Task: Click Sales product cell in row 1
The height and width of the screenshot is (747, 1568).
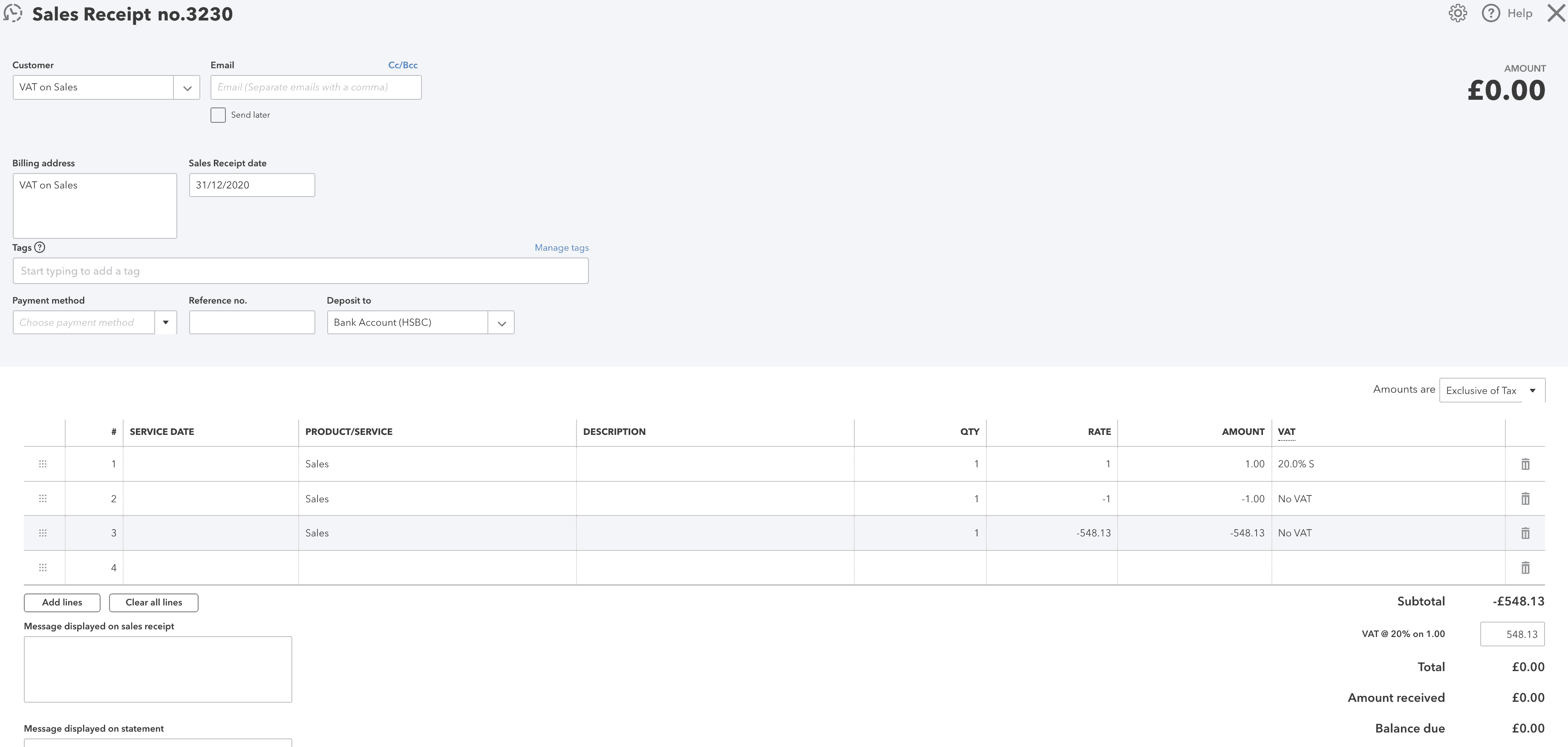Action: click(437, 464)
